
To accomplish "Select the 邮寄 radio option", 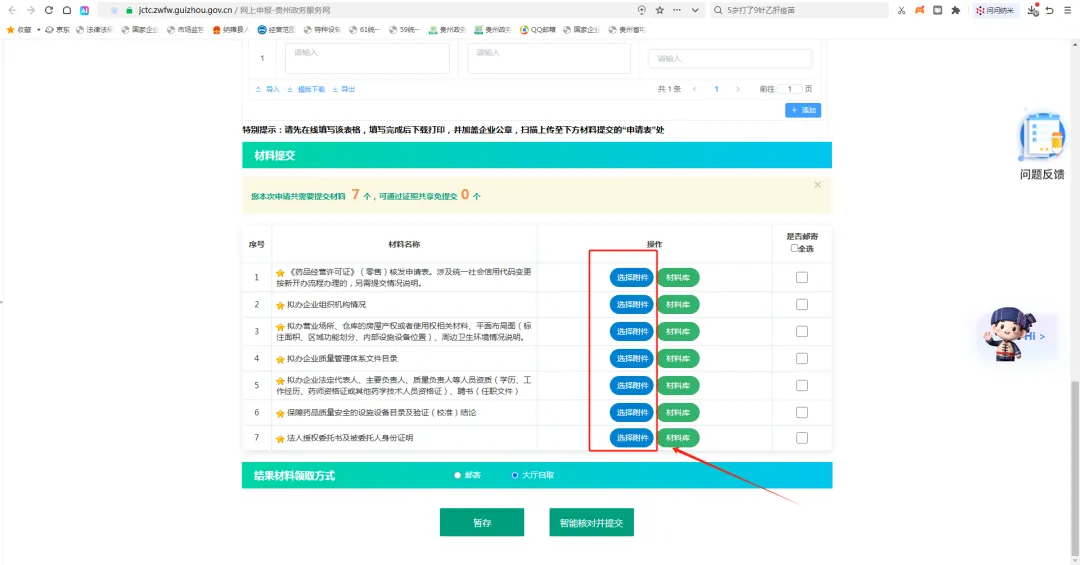I will coord(457,475).
